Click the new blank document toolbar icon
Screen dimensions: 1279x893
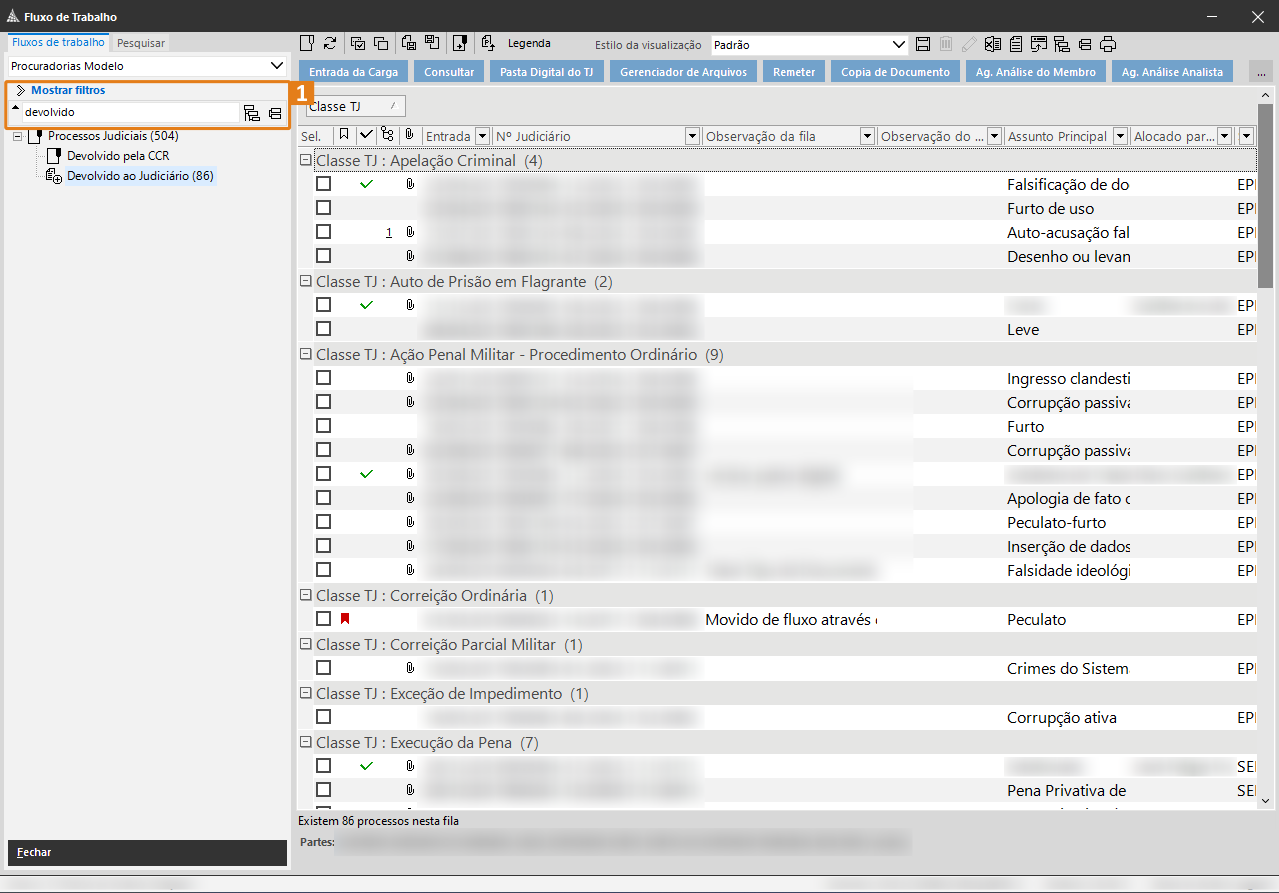coord(307,43)
